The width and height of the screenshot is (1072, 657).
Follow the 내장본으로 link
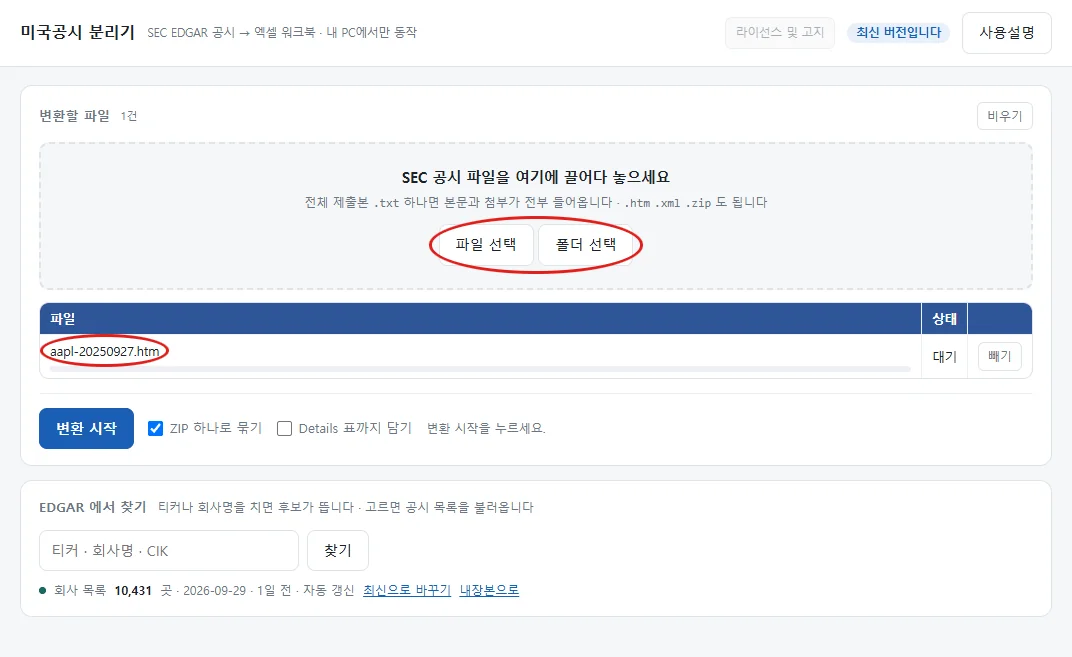(x=489, y=590)
